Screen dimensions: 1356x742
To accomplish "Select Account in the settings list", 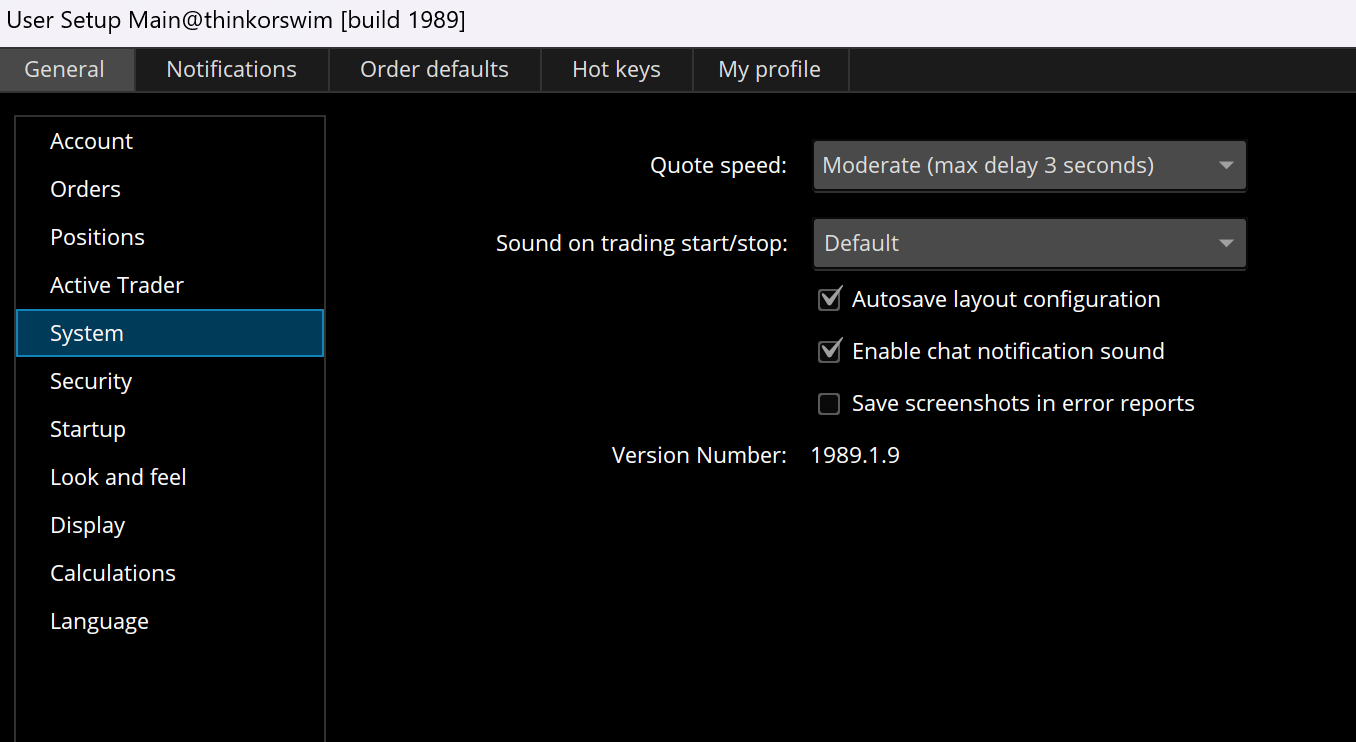I will pos(92,142).
